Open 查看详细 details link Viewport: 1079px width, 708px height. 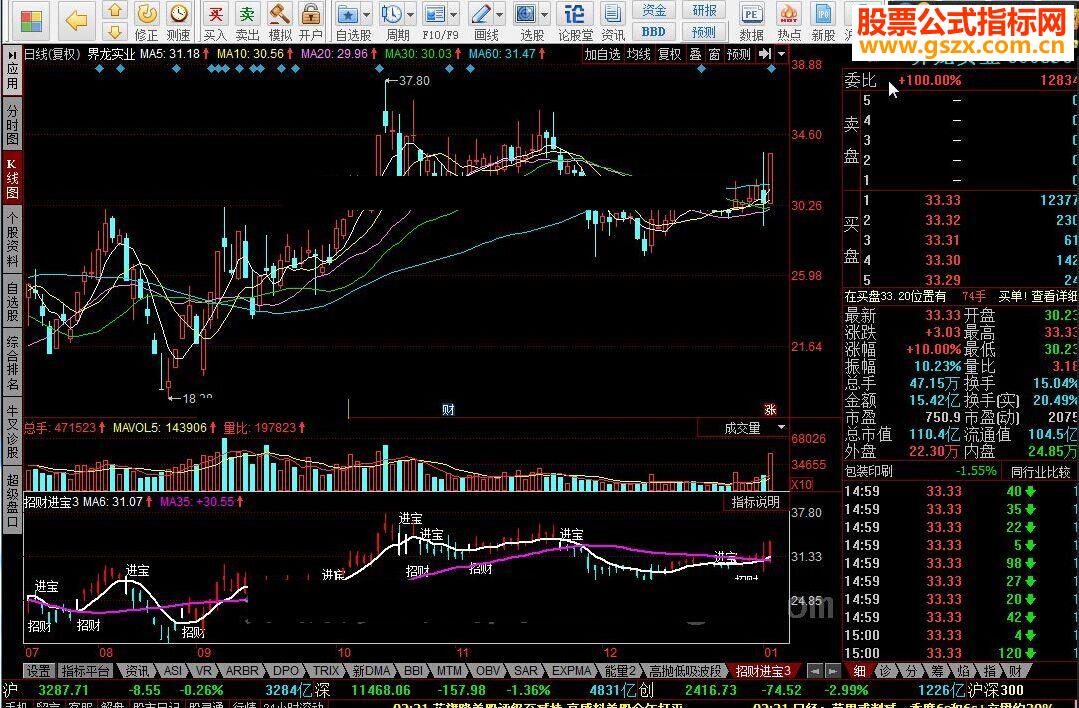click(x=1054, y=297)
